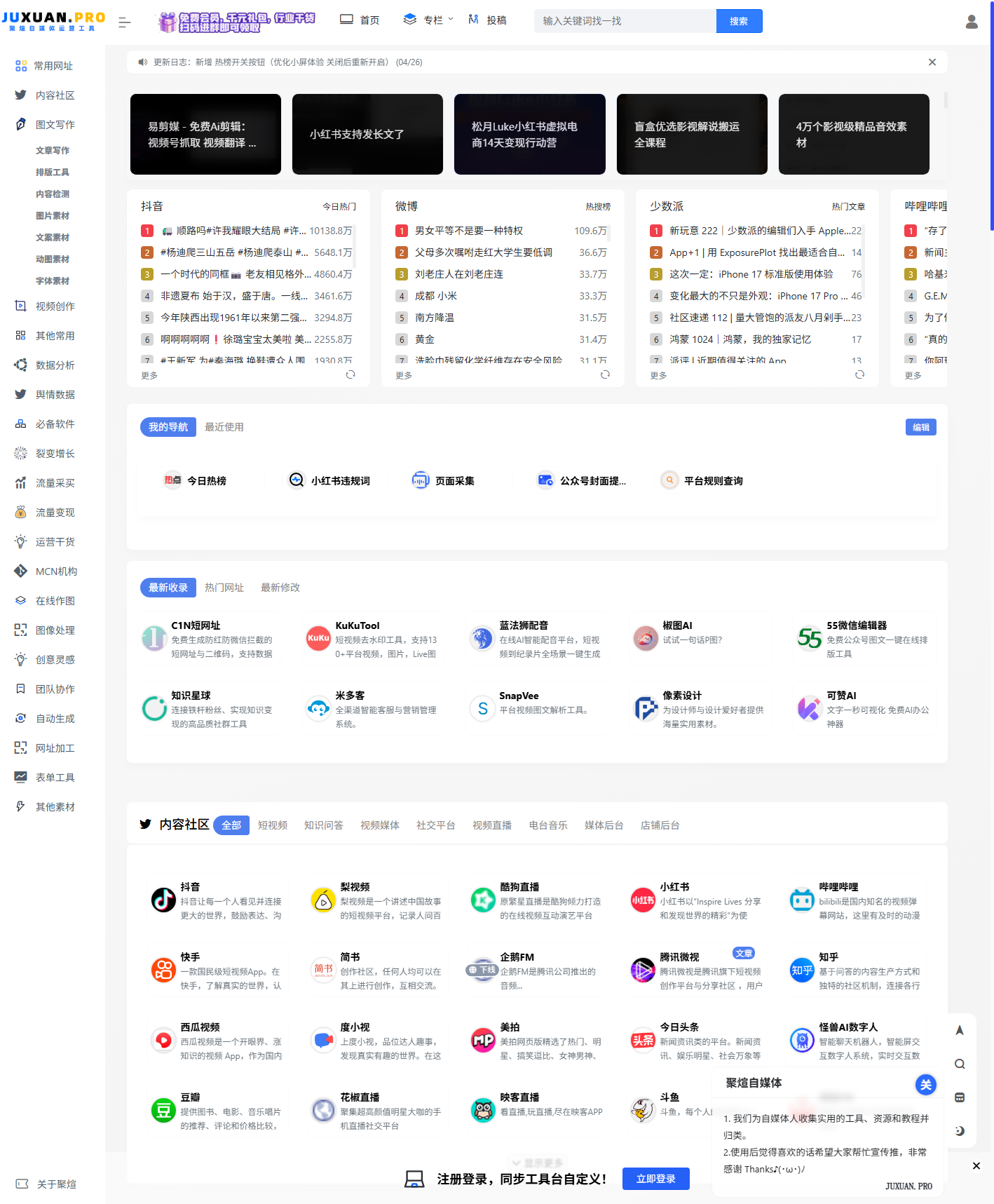Open the 美拍 MP logo icon
The height and width of the screenshot is (1204, 994).
(483, 1040)
